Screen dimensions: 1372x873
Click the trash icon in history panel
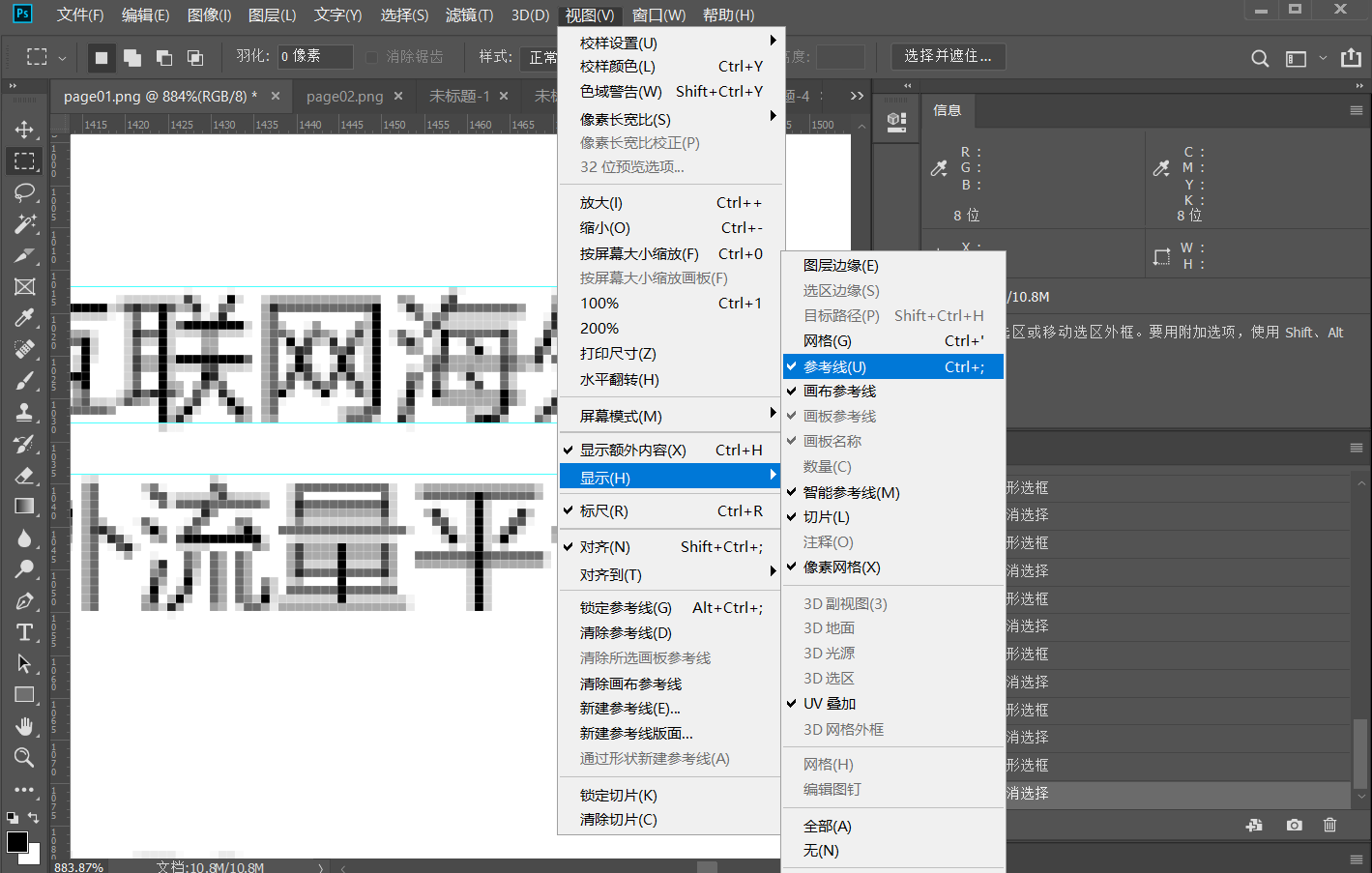1330,825
